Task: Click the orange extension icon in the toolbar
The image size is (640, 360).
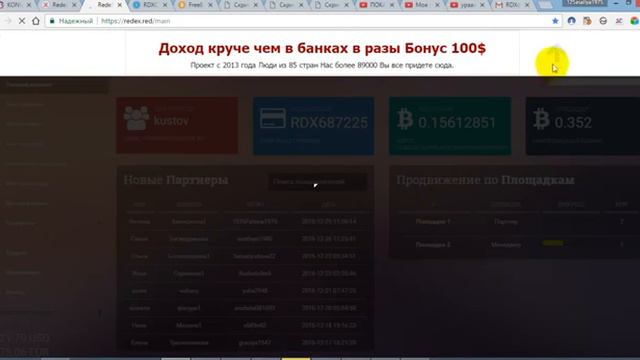Action: pyautogui.click(x=587, y=20)
